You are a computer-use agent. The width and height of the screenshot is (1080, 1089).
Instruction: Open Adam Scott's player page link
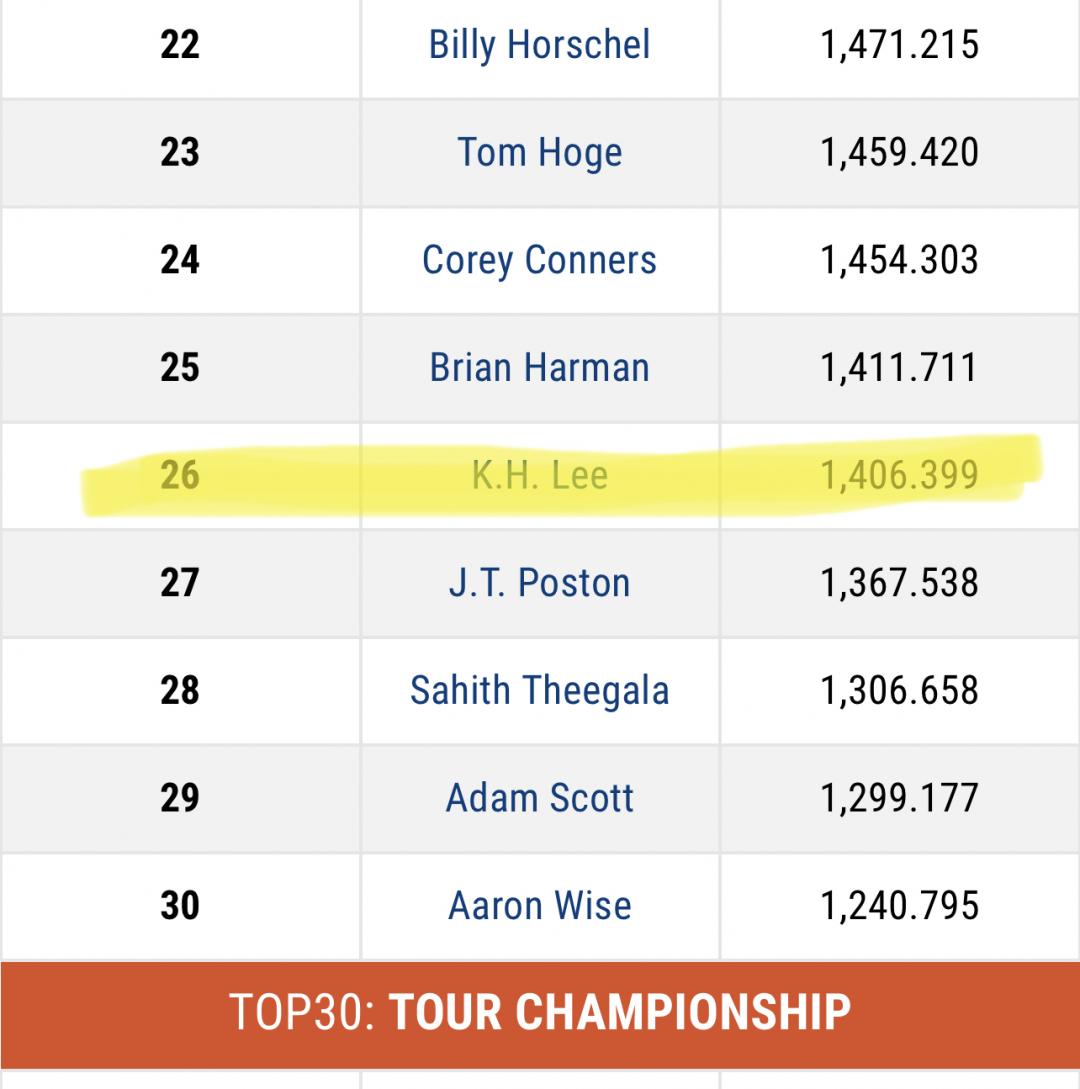(539, 798)
